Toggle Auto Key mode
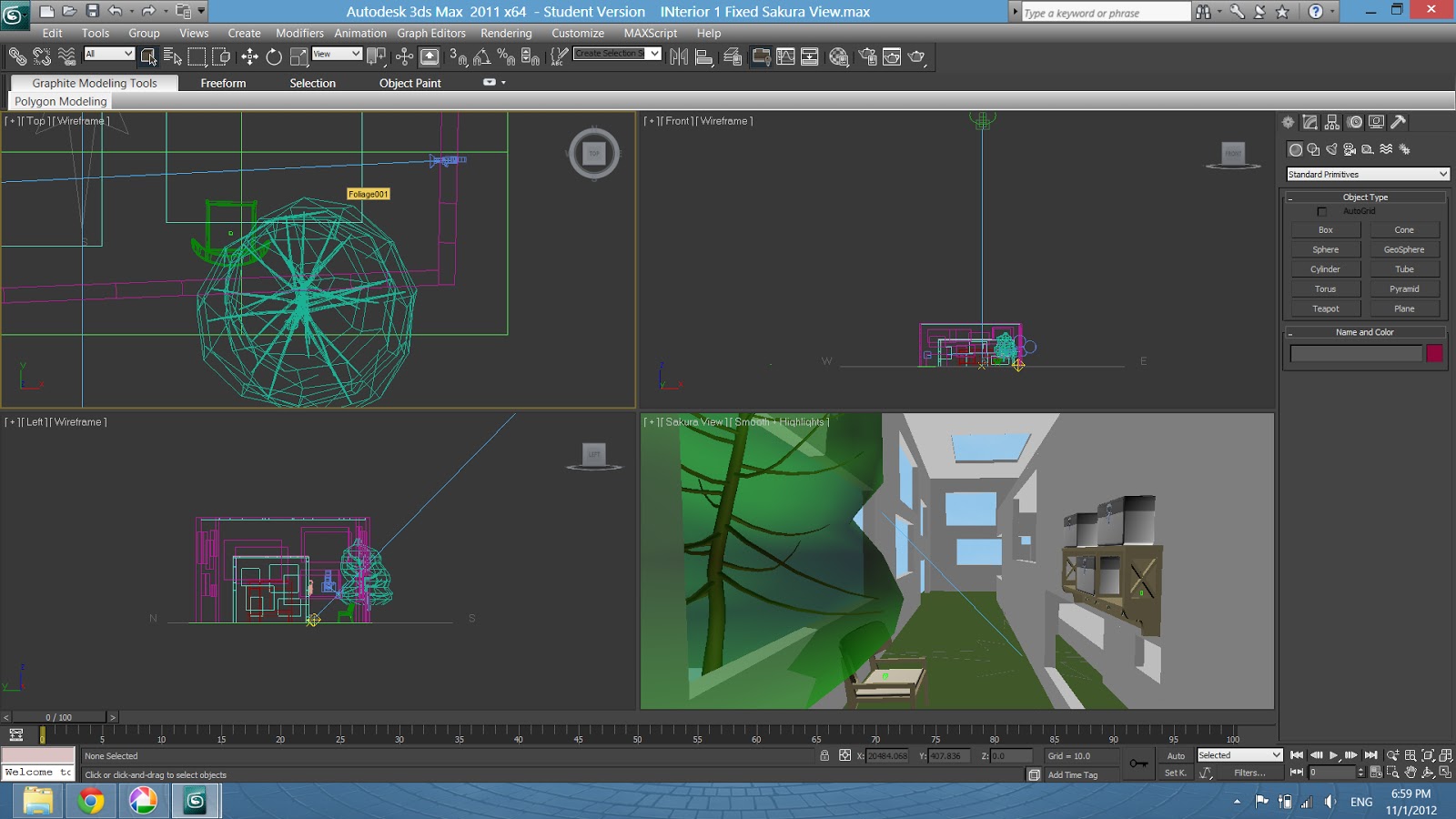 (1176, 755)
